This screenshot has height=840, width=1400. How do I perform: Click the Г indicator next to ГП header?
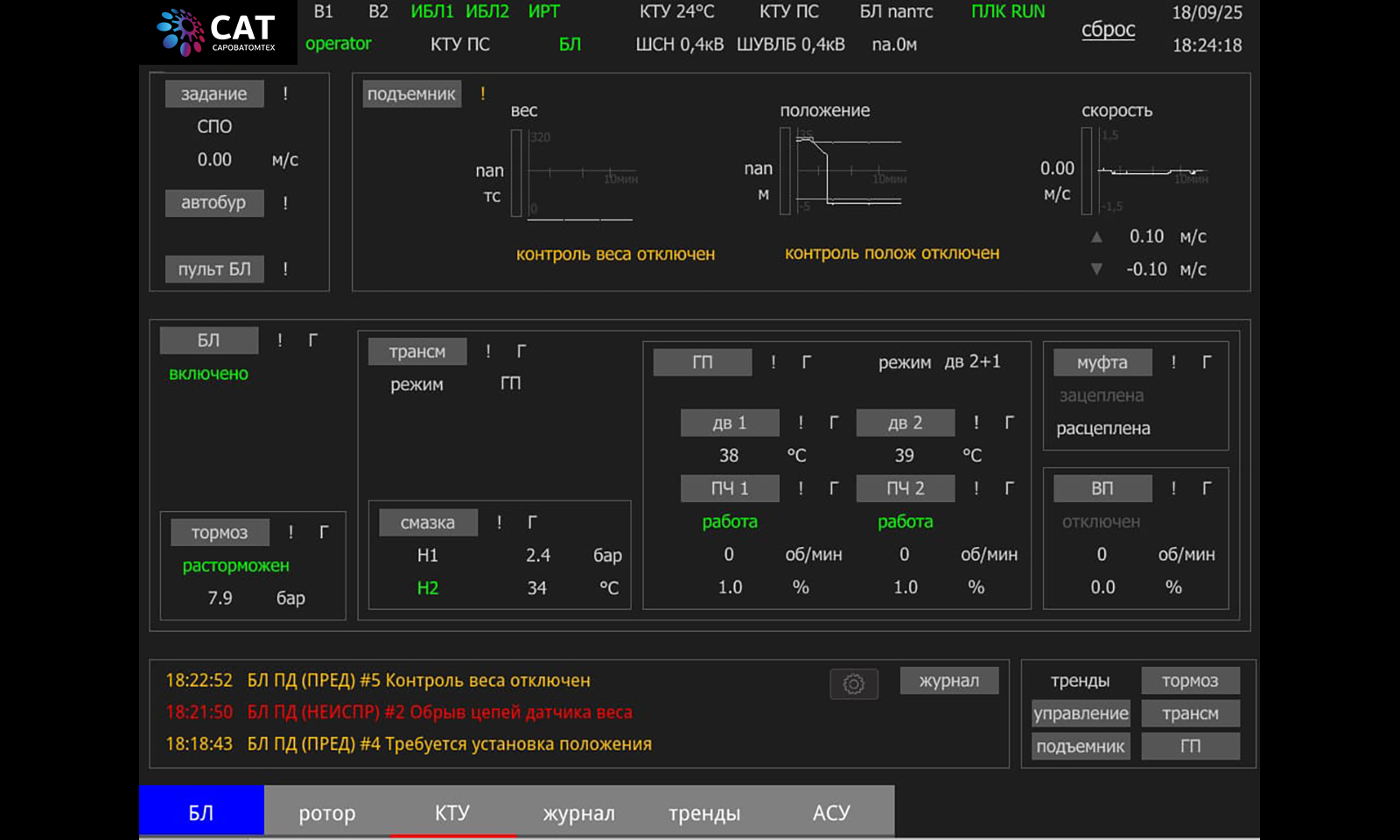807,362
